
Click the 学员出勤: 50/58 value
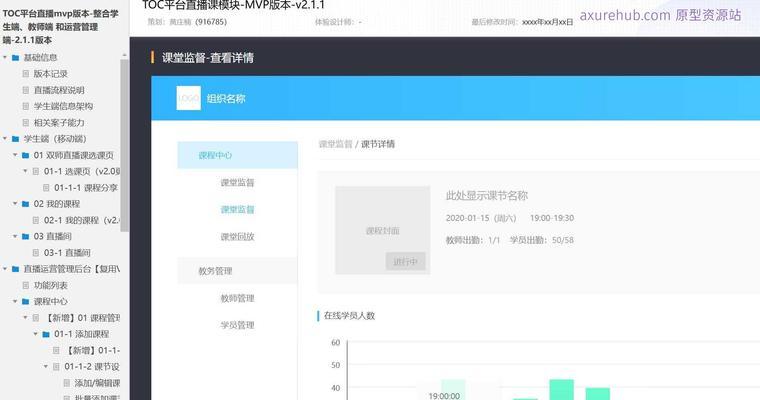tap(542, 240)
